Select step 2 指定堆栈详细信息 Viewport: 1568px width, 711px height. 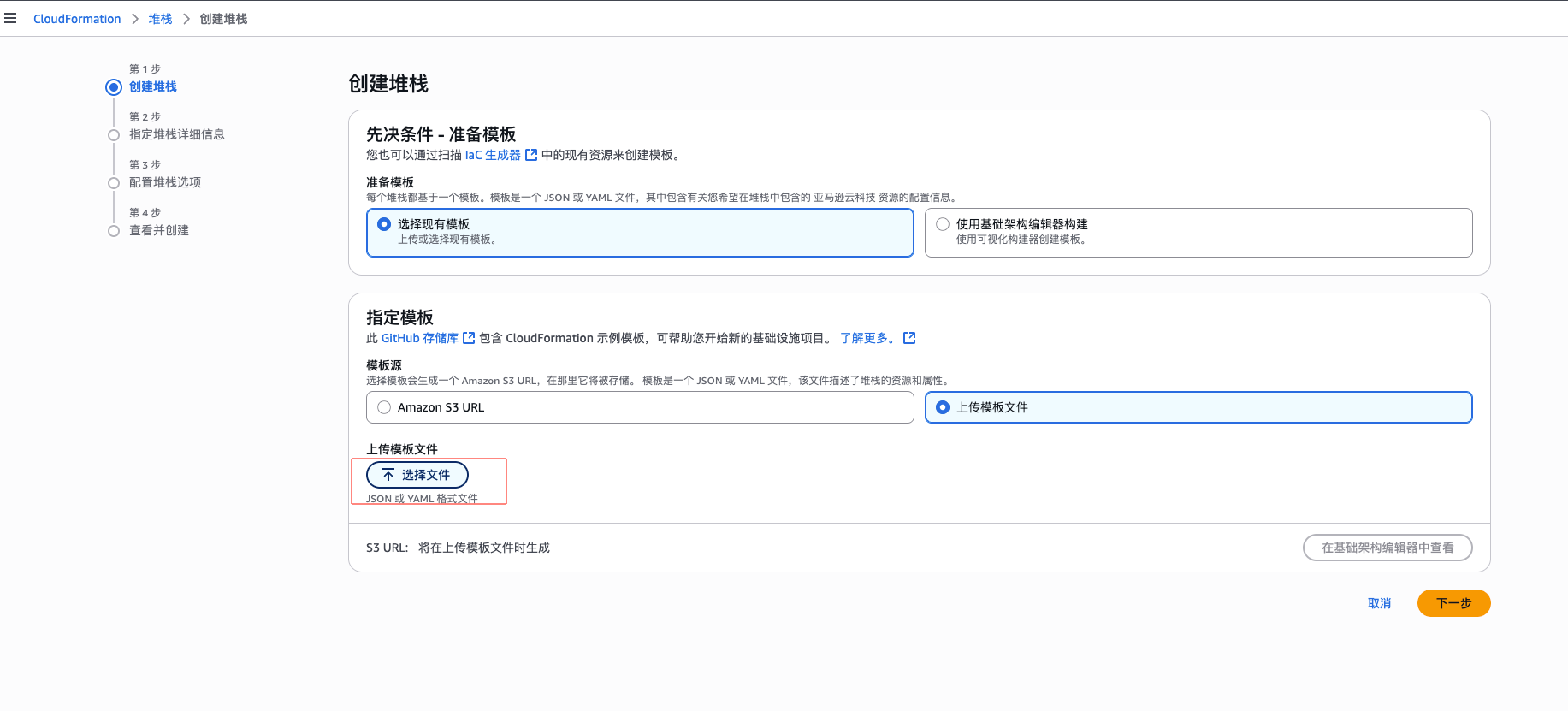coord(177,134)
